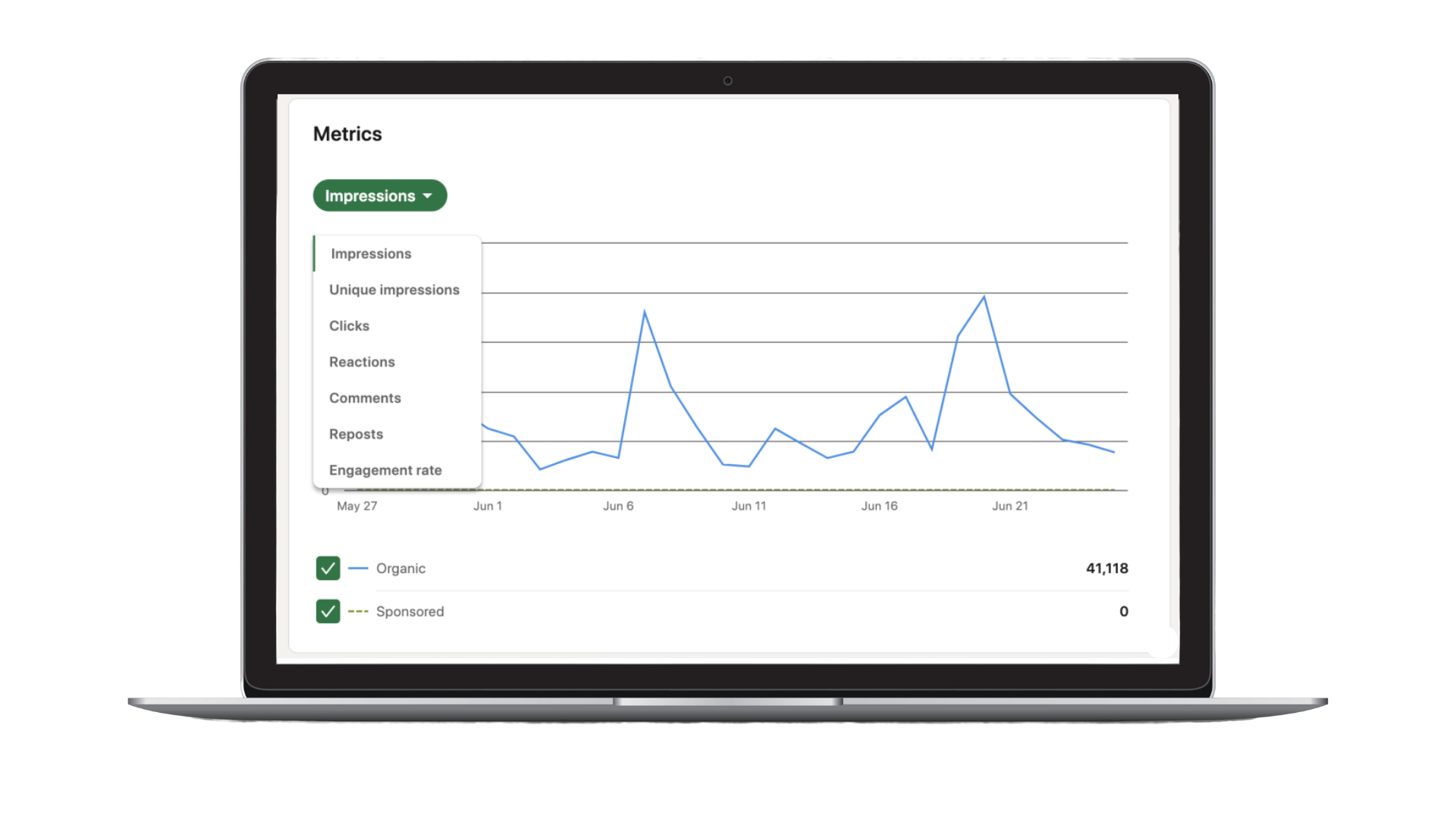Click the dashed Sponsored legend line
The height and width of the screenshot is (819, 1456).
[x=358, y=611]
